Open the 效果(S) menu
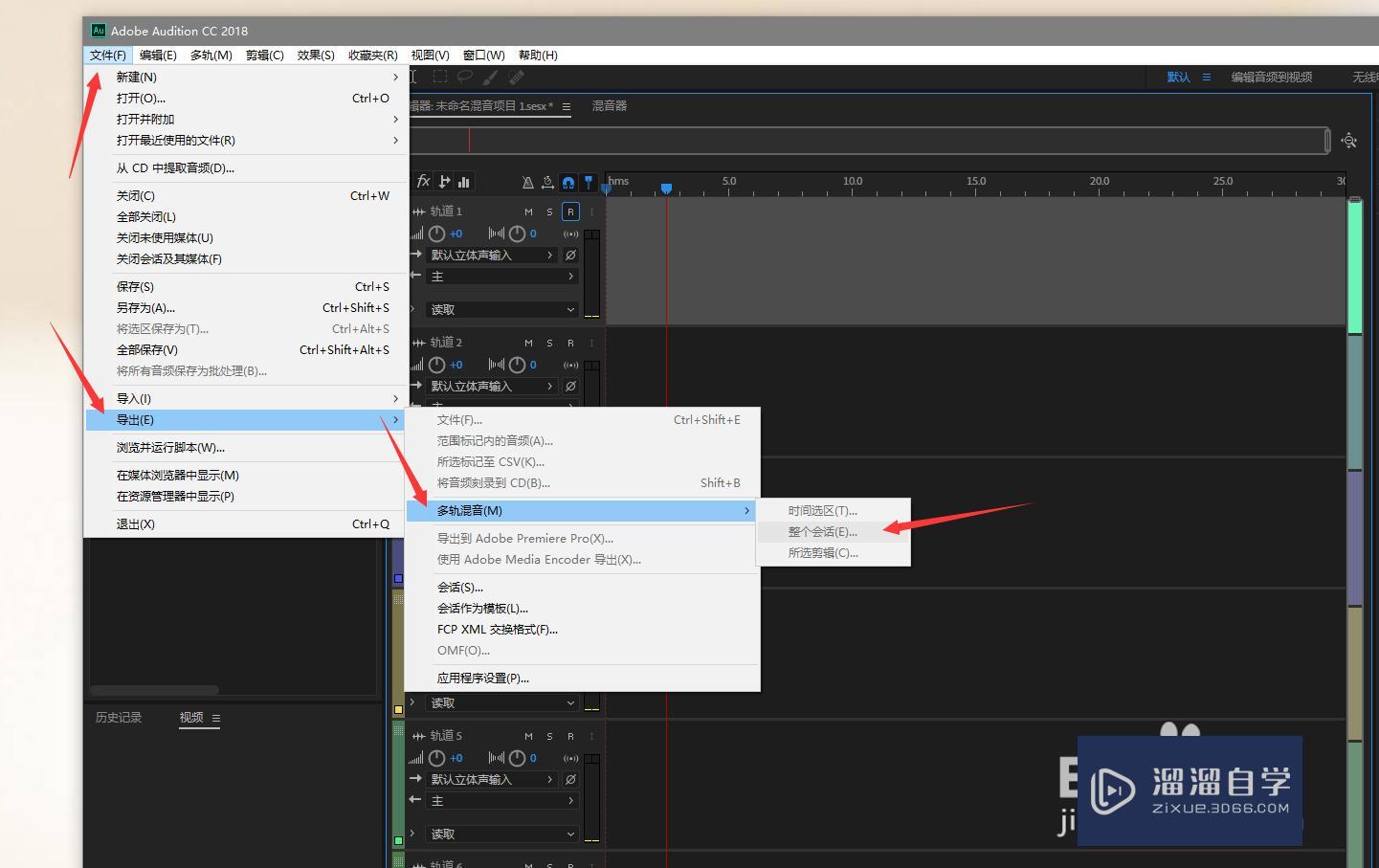The height and width of the screenshot is (868, 1379). pyautogui.click(x=316, y=56)
